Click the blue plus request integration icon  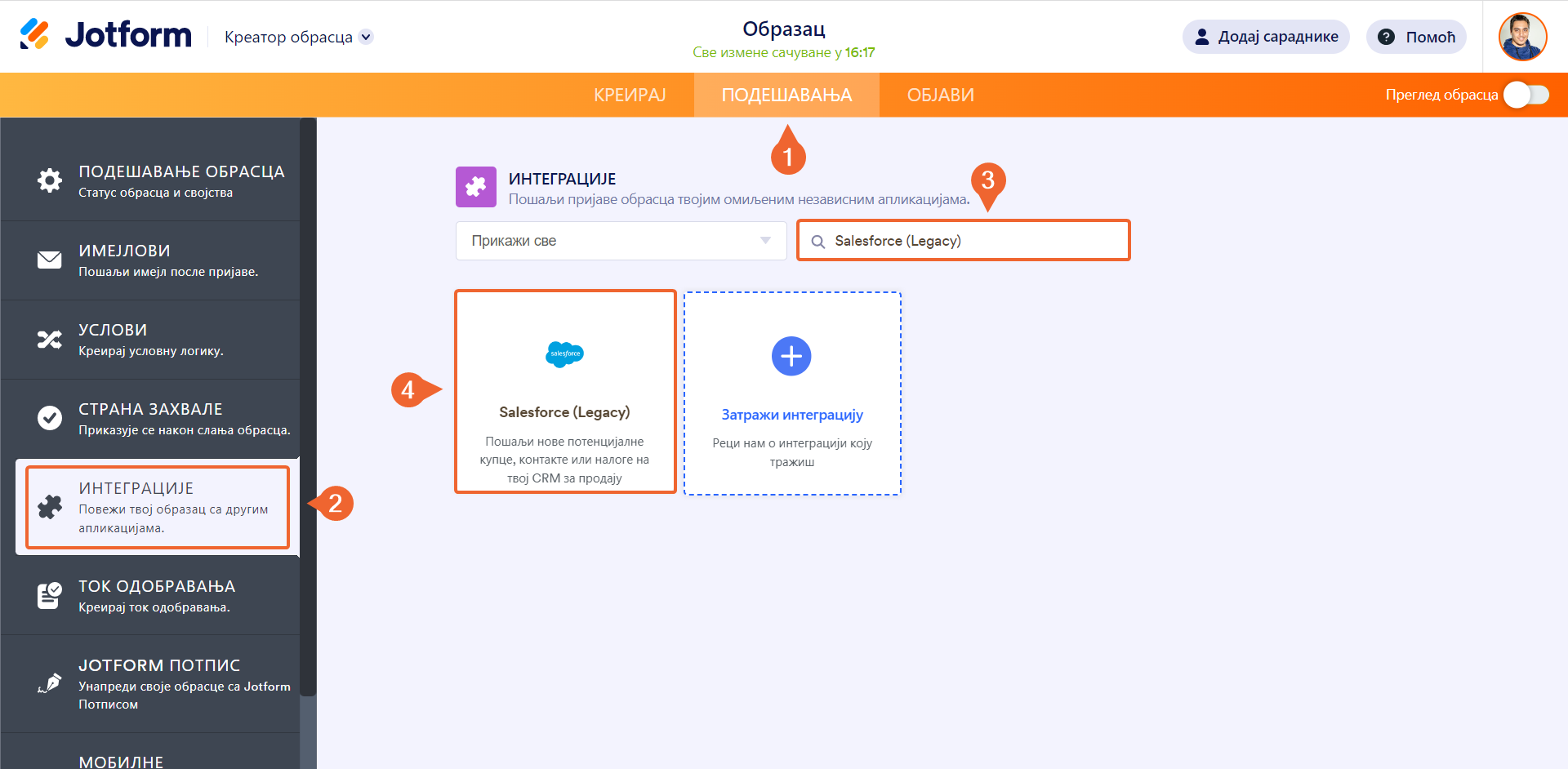(x=791, y=356)
